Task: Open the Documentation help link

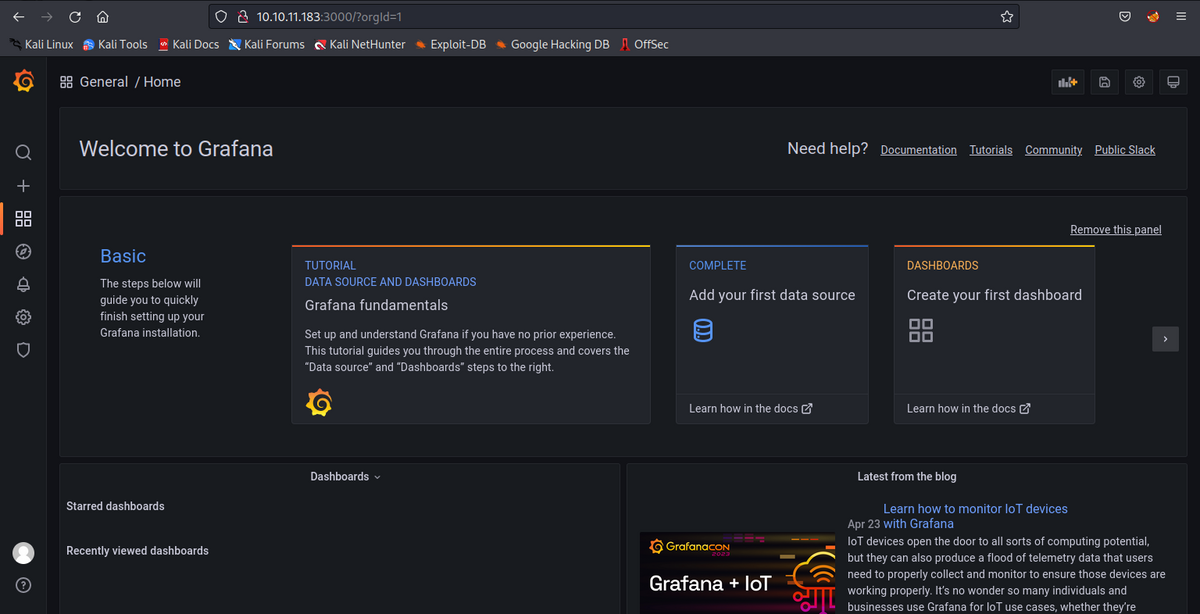Action: (x=918, y=150)
